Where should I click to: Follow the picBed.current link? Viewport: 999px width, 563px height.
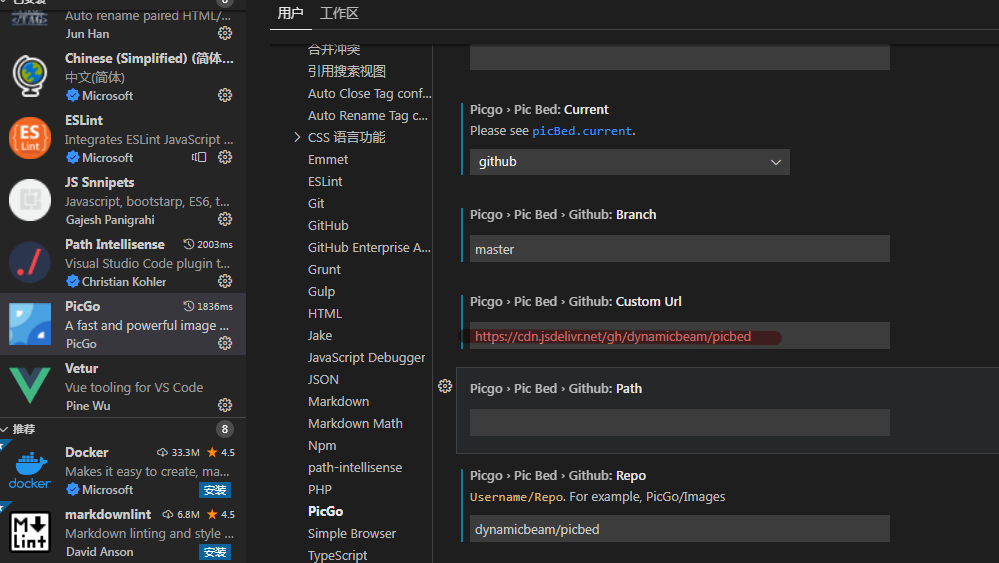click(x=582, y=131)
